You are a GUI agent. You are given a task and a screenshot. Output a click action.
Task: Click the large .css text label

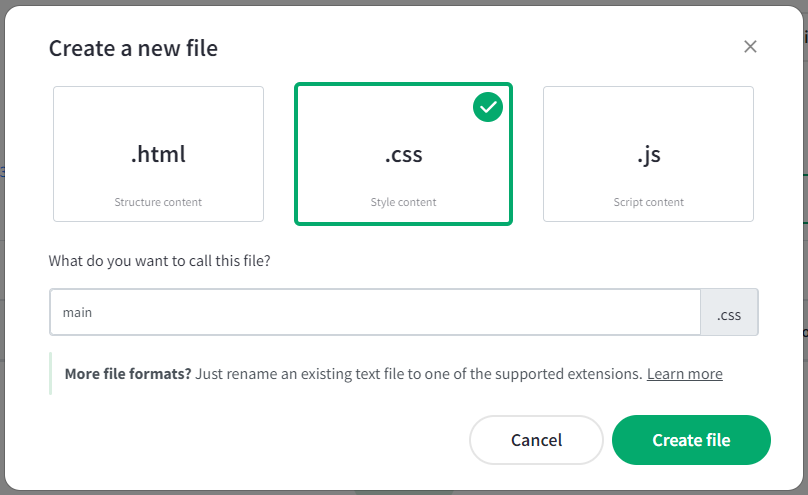403,155
